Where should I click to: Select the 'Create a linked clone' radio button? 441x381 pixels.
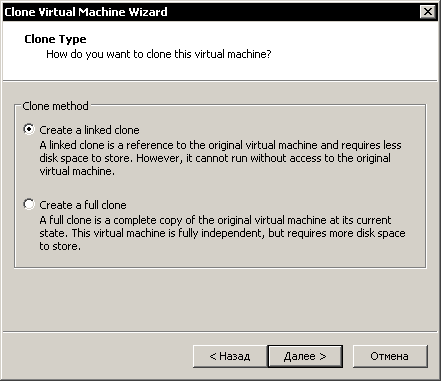pos(29,129)
